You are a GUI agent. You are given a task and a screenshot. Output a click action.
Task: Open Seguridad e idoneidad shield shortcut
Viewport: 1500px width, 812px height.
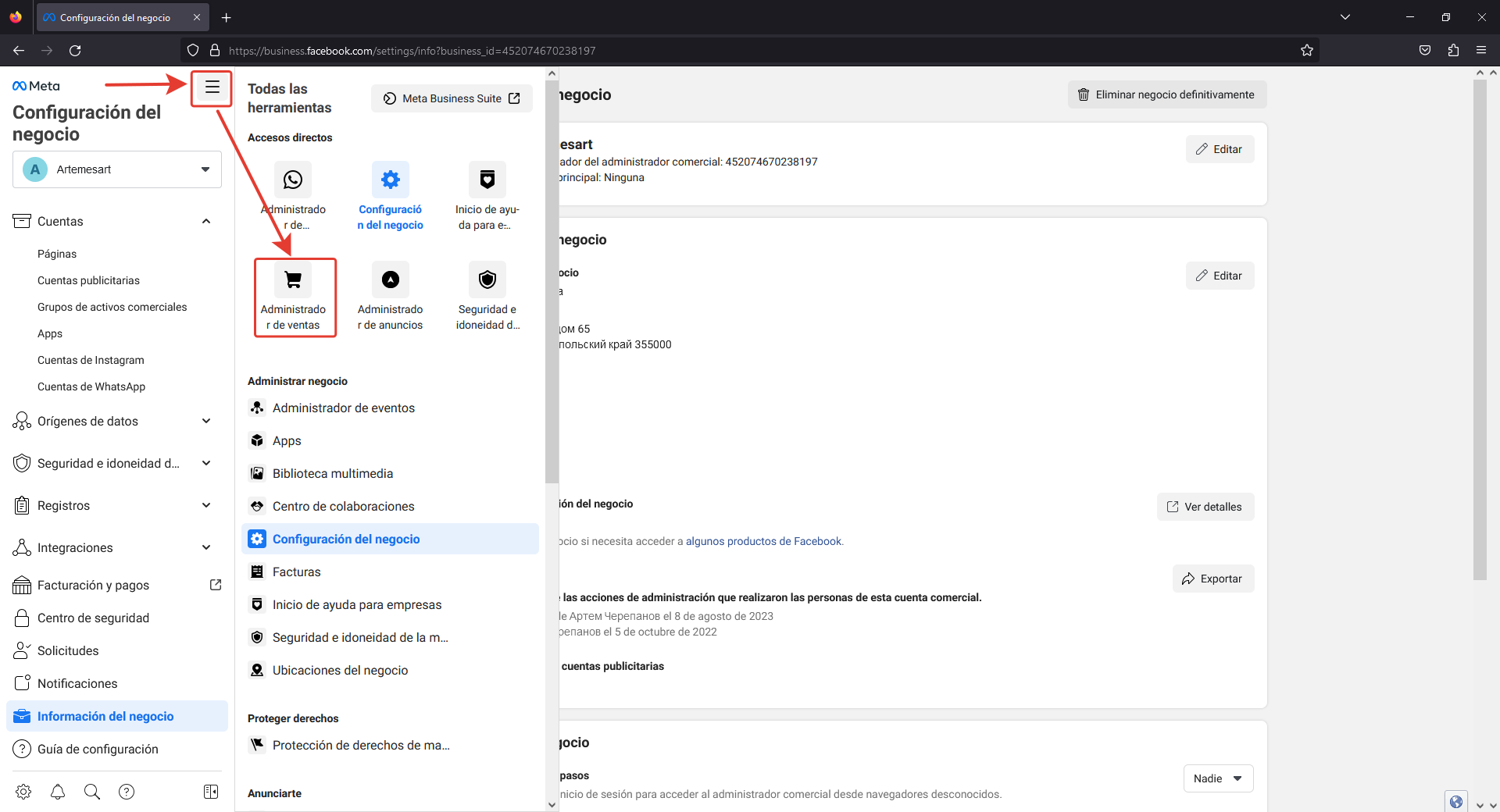(x=487, y=280)
